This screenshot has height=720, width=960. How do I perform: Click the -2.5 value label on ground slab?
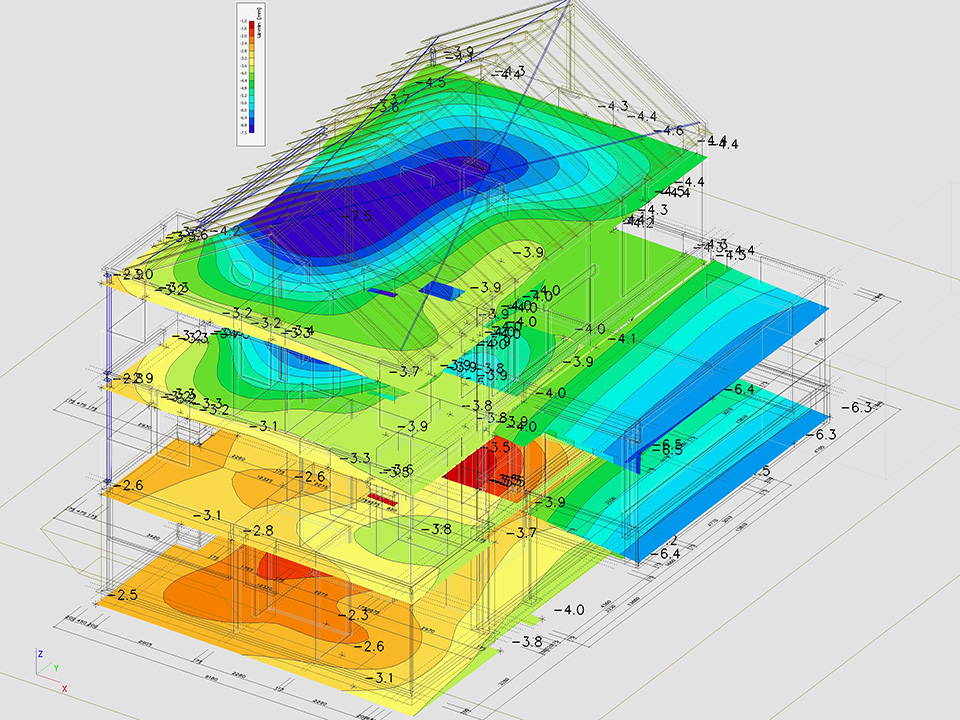125,595
